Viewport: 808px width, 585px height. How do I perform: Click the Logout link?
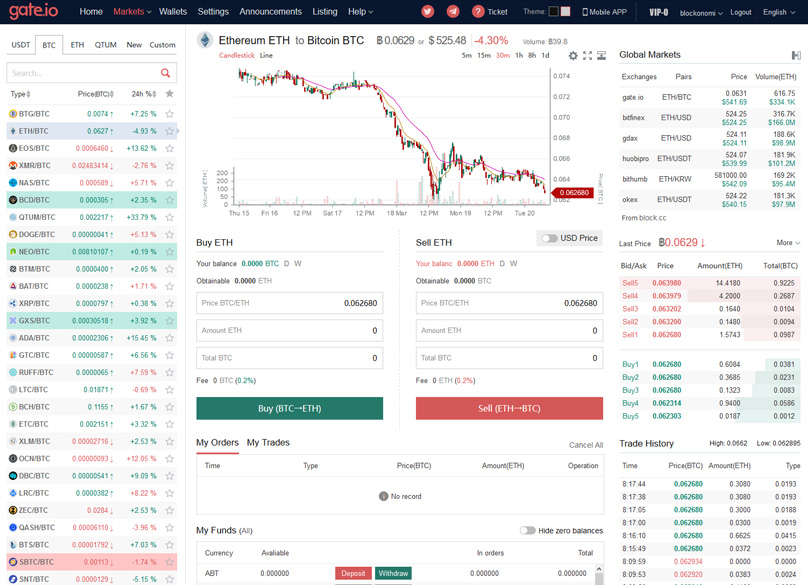740,12
